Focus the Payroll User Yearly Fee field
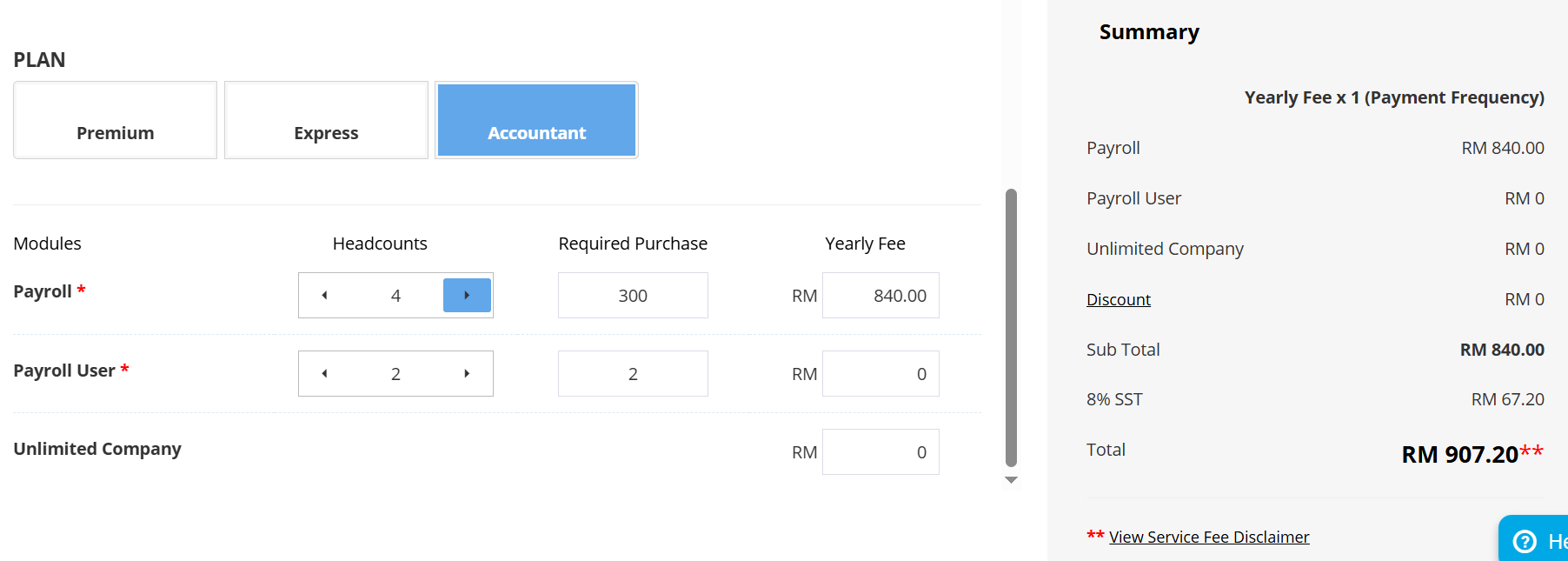 [880, 374]
